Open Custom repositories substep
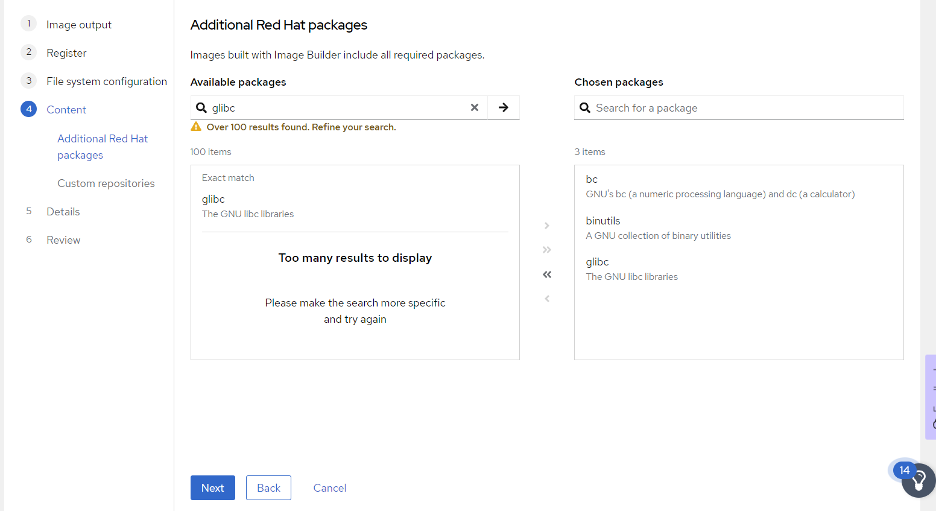Image resolution: width=936 pixels, height=512 pixels. point(106,183)
